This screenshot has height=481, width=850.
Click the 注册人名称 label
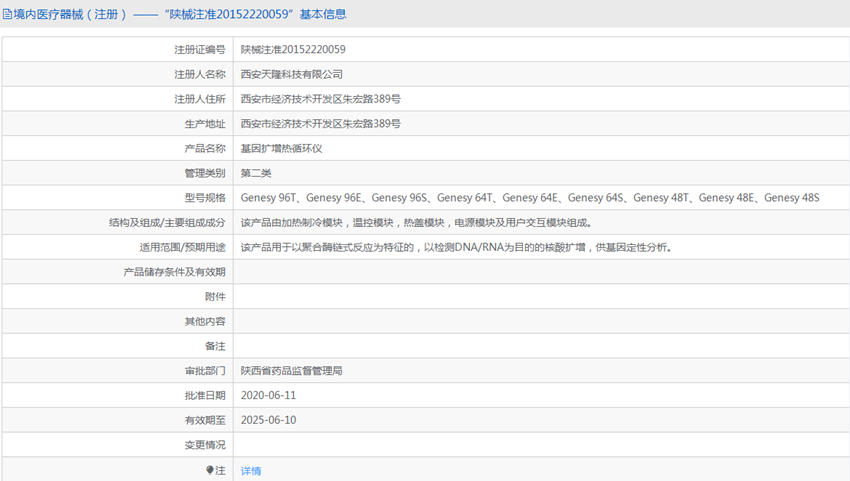(199, 74)
